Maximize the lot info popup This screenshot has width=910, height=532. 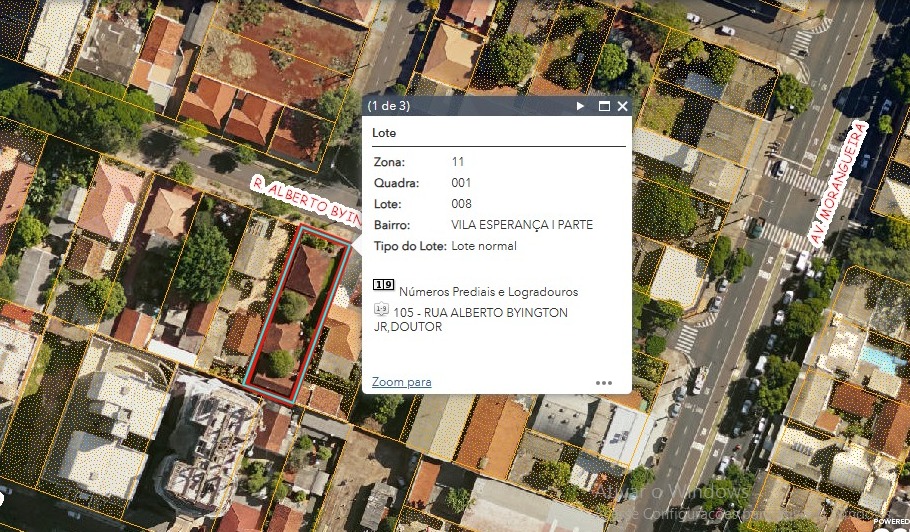tap(603, 106)
